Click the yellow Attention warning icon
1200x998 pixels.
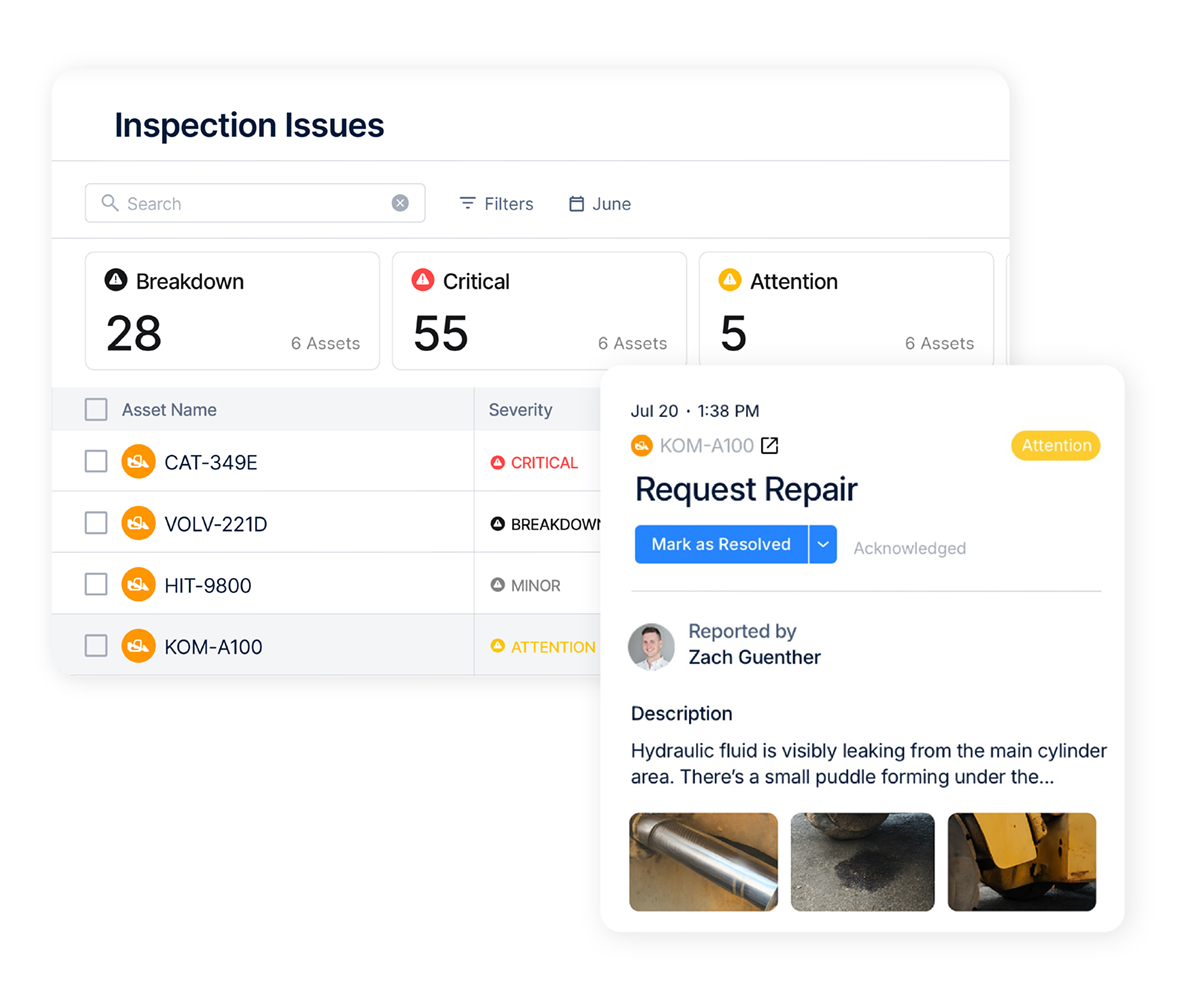731,281
